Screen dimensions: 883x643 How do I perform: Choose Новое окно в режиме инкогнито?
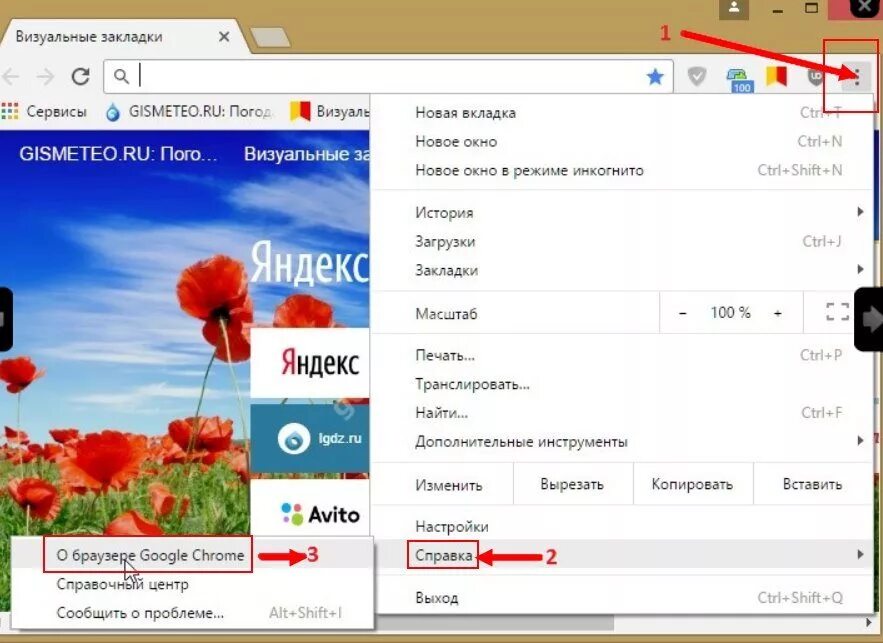(622, 170)
